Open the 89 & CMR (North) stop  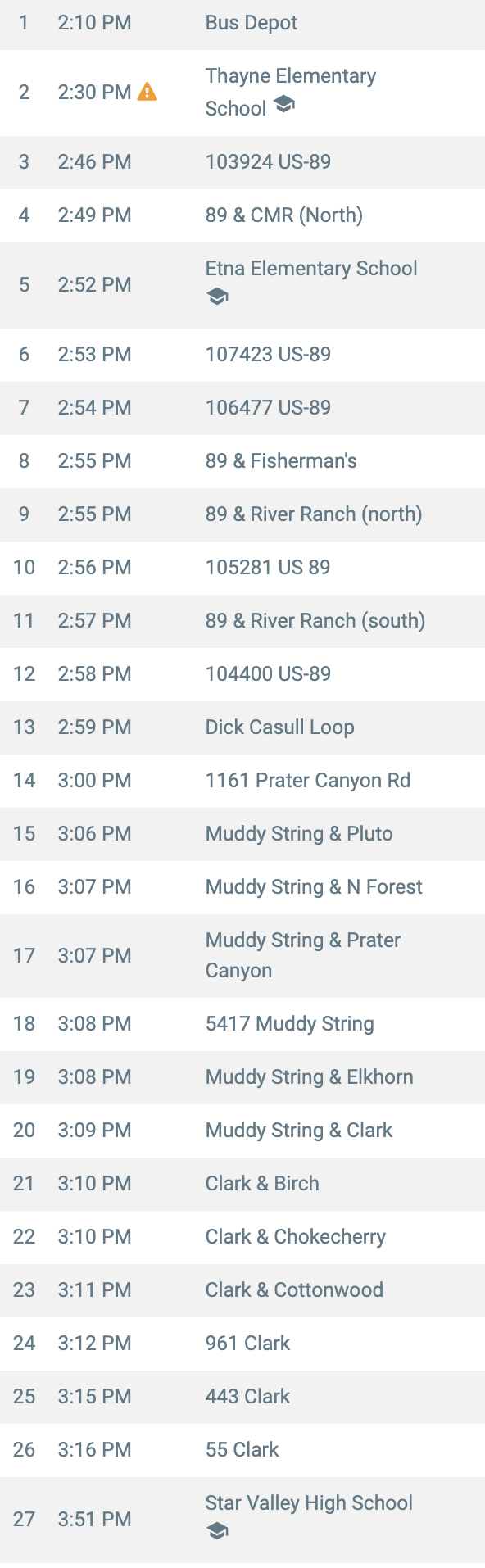tap(242, 215)
